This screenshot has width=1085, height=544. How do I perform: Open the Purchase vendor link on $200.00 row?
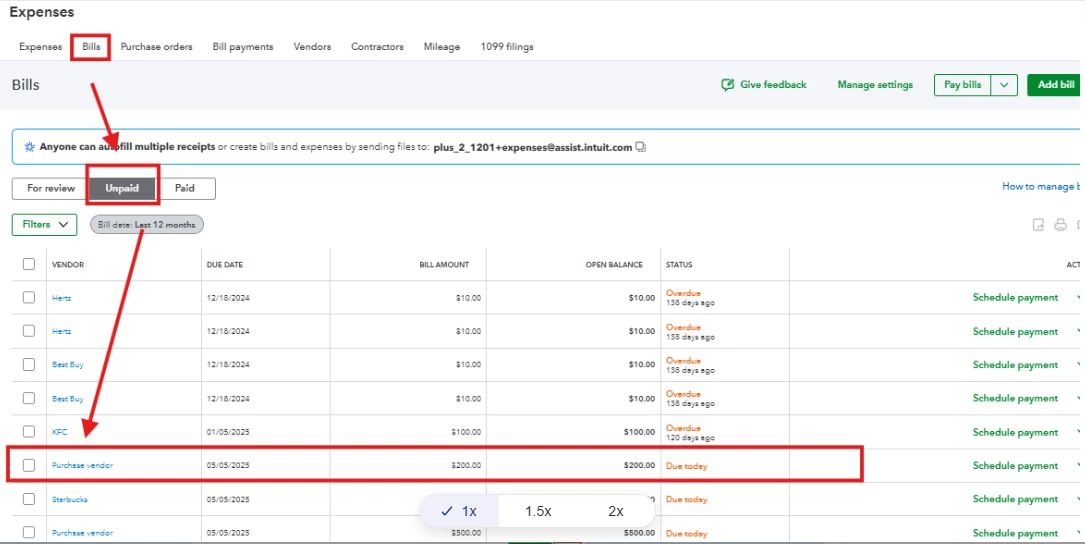[x=82, y=465]
